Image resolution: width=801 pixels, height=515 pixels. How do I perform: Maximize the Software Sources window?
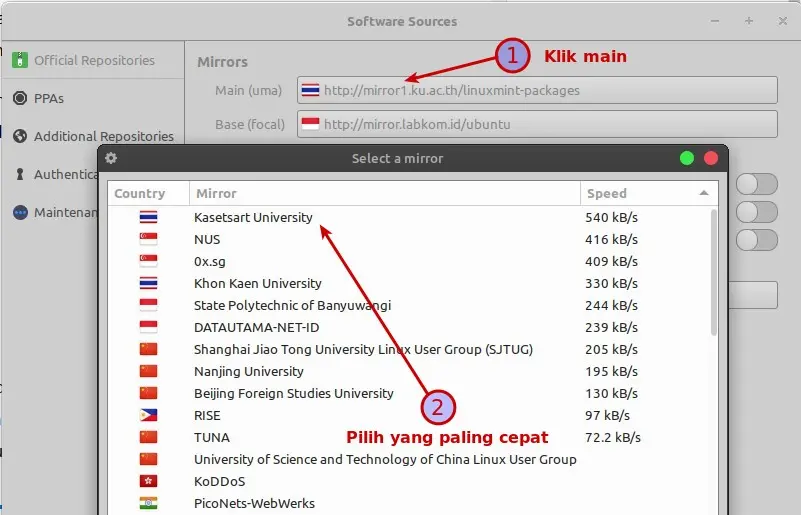point(749,21)
